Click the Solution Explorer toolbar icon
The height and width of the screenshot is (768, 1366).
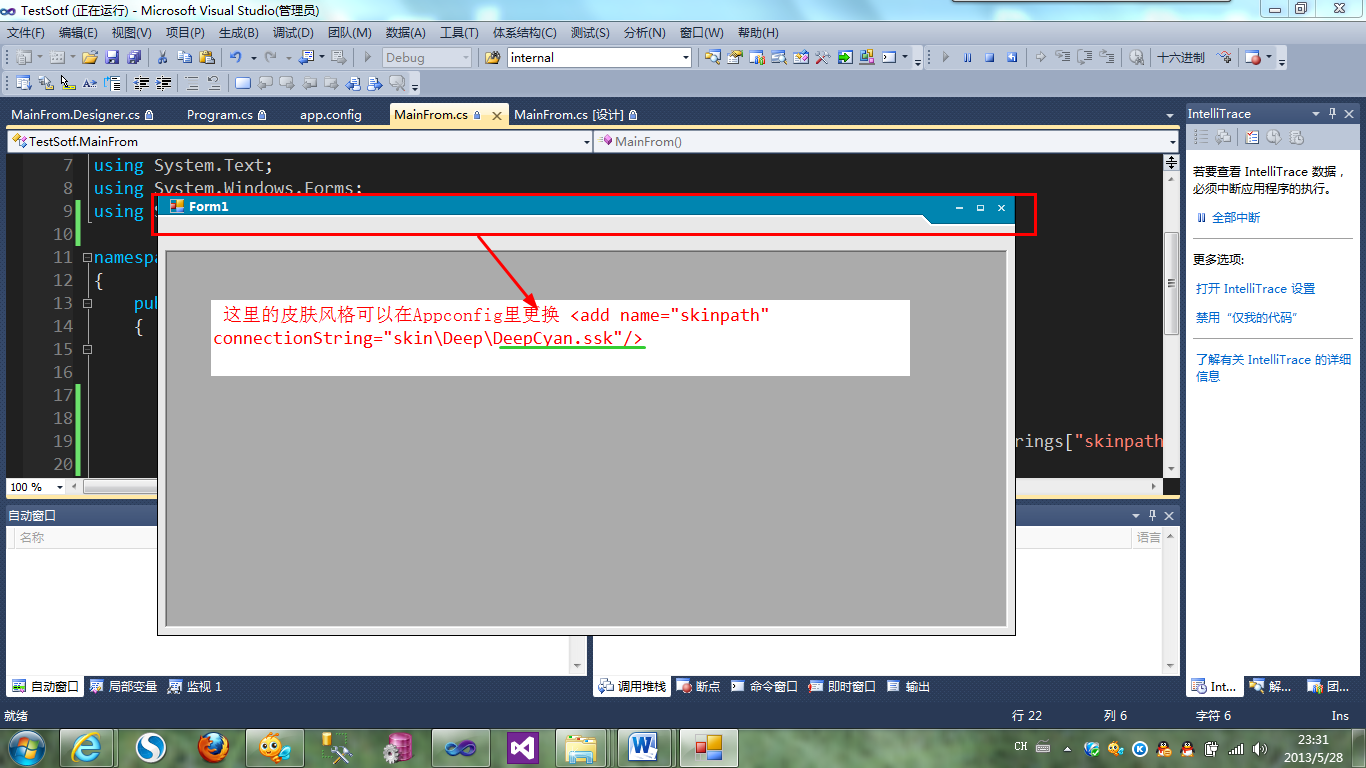712,57
